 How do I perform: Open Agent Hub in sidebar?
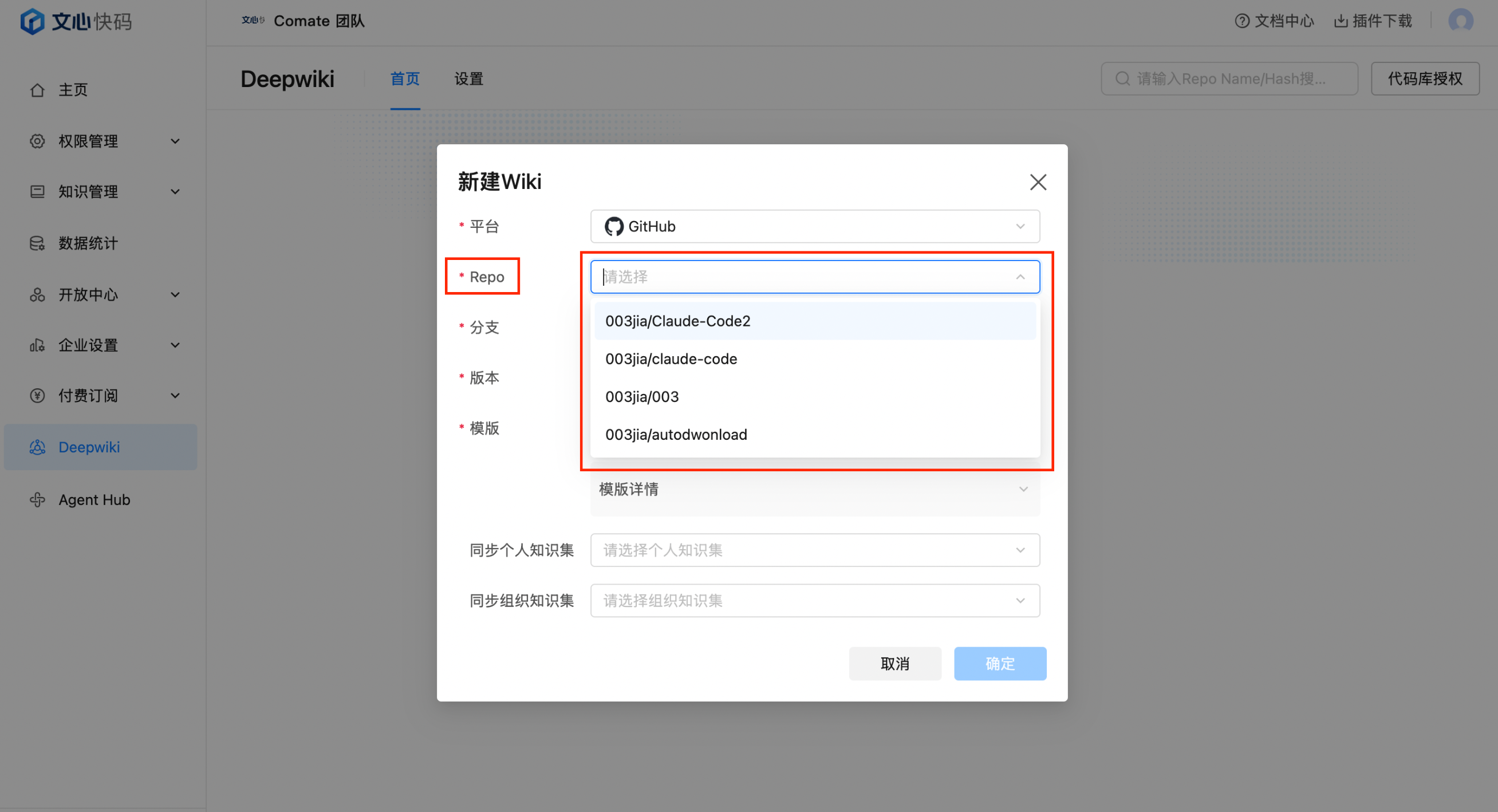[101, 500]
